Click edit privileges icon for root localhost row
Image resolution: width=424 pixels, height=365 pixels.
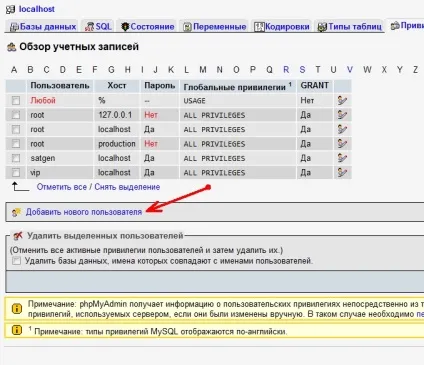click(x=342, y=129)
